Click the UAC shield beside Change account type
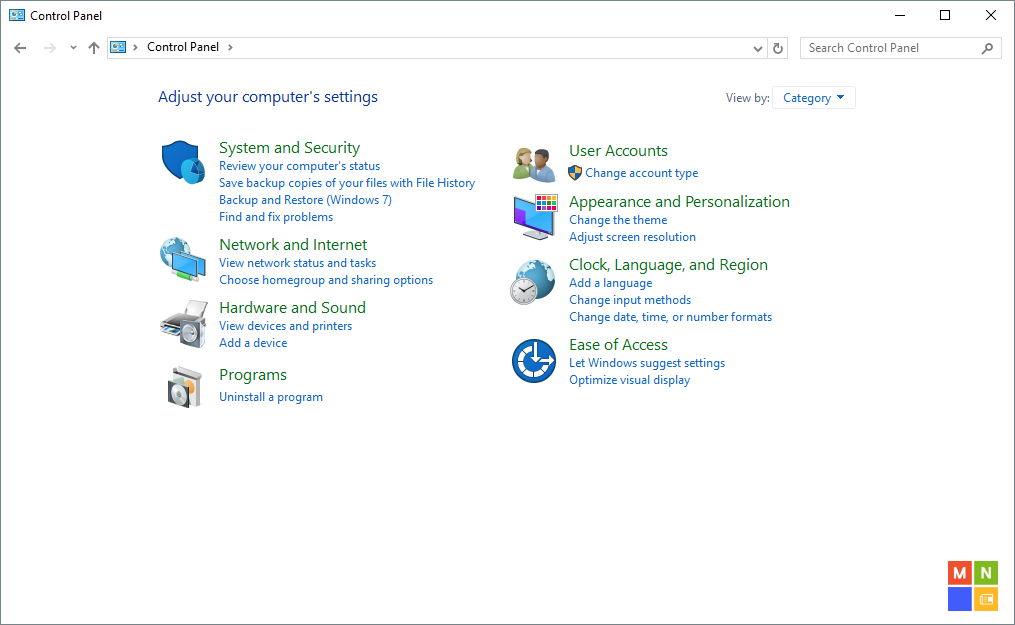 pos(575,173)
